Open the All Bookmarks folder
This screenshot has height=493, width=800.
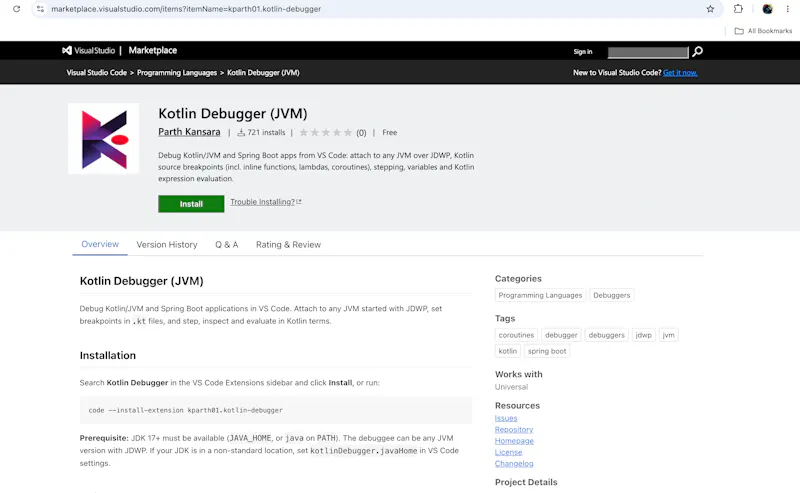[763, 31]
